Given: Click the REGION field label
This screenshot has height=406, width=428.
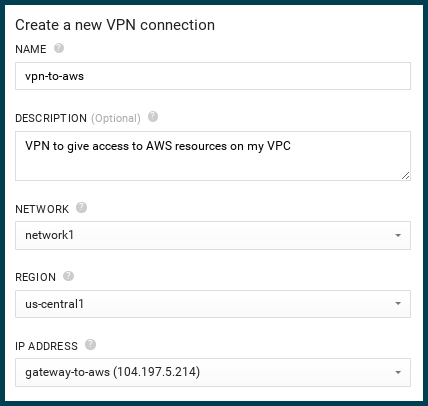Looking at the screenshot, I should 35,277.
